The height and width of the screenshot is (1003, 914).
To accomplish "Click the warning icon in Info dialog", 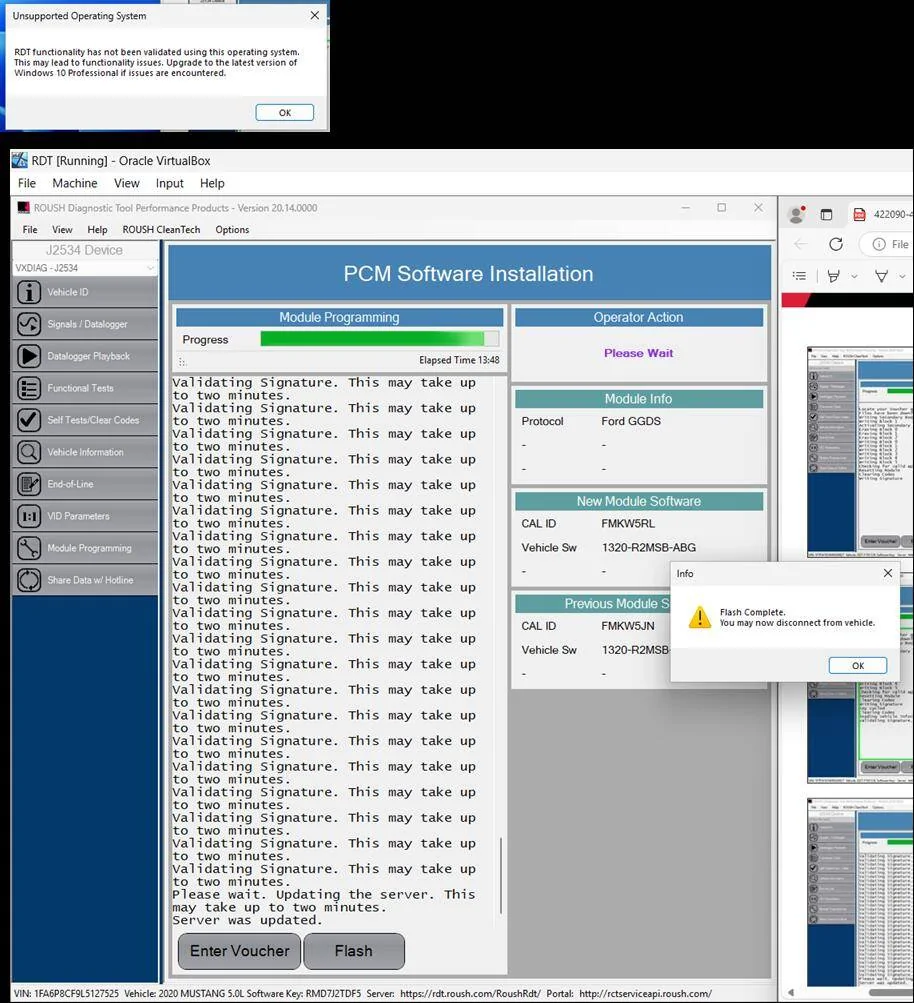I will pyautogui.click(x=700, y=618).
